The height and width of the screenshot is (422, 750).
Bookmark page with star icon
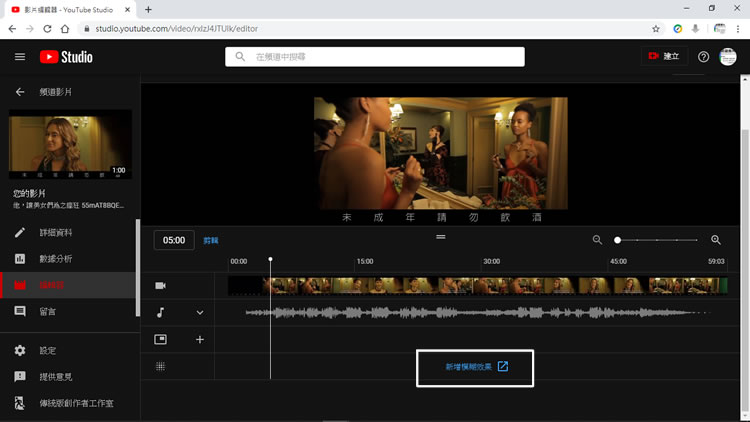point(656,29)
